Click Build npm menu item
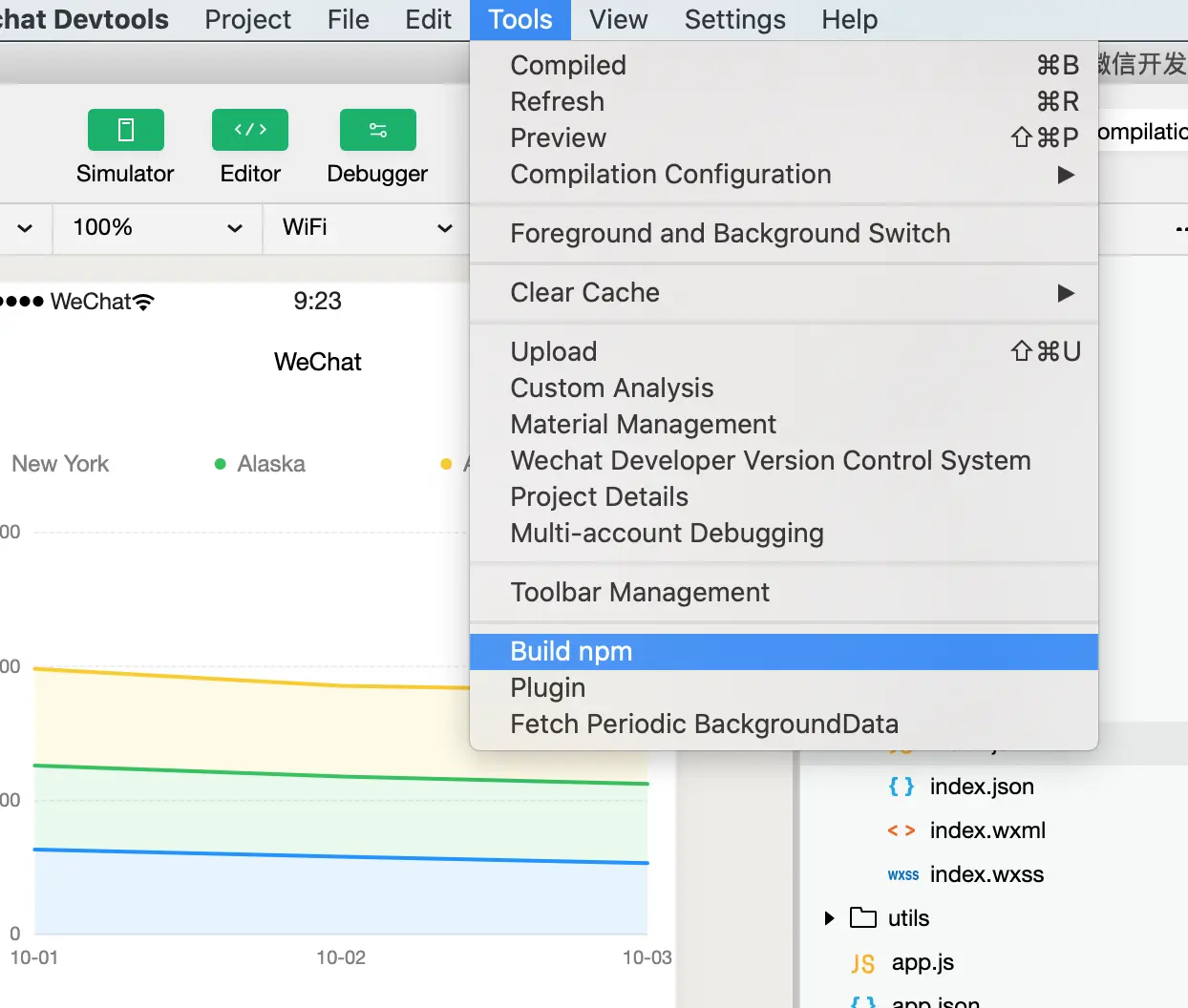 coord(784,651)
